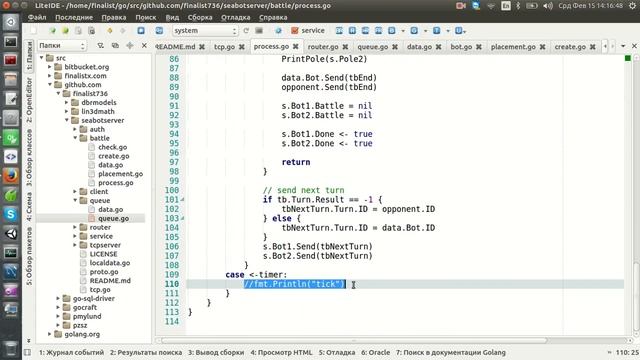Viewport: 640px width, 360px height.
Task: Click the filter icon in folders panel
Action: (x=101, y=46)
